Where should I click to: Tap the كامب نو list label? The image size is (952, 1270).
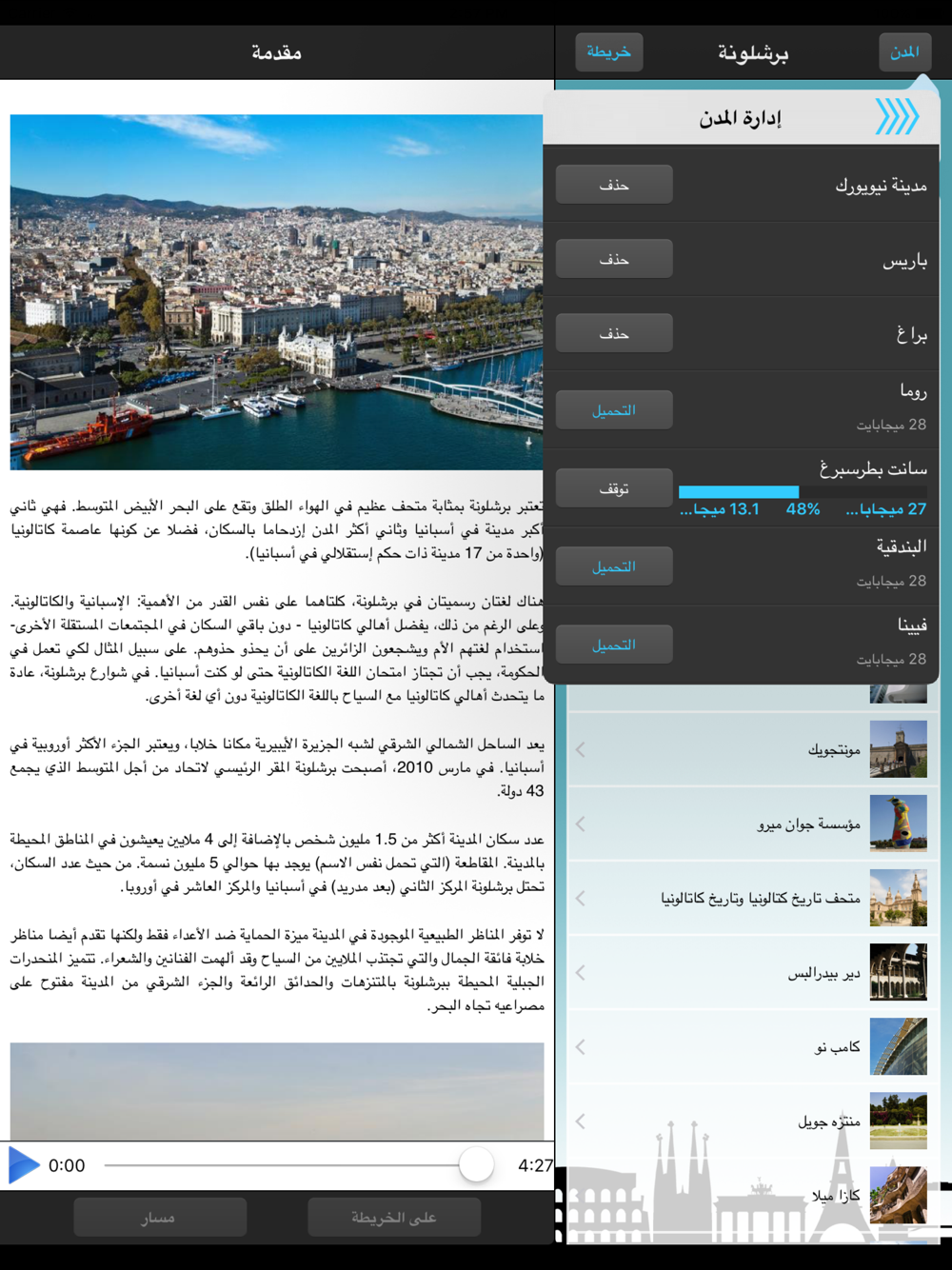click(x=838, y=1047)
